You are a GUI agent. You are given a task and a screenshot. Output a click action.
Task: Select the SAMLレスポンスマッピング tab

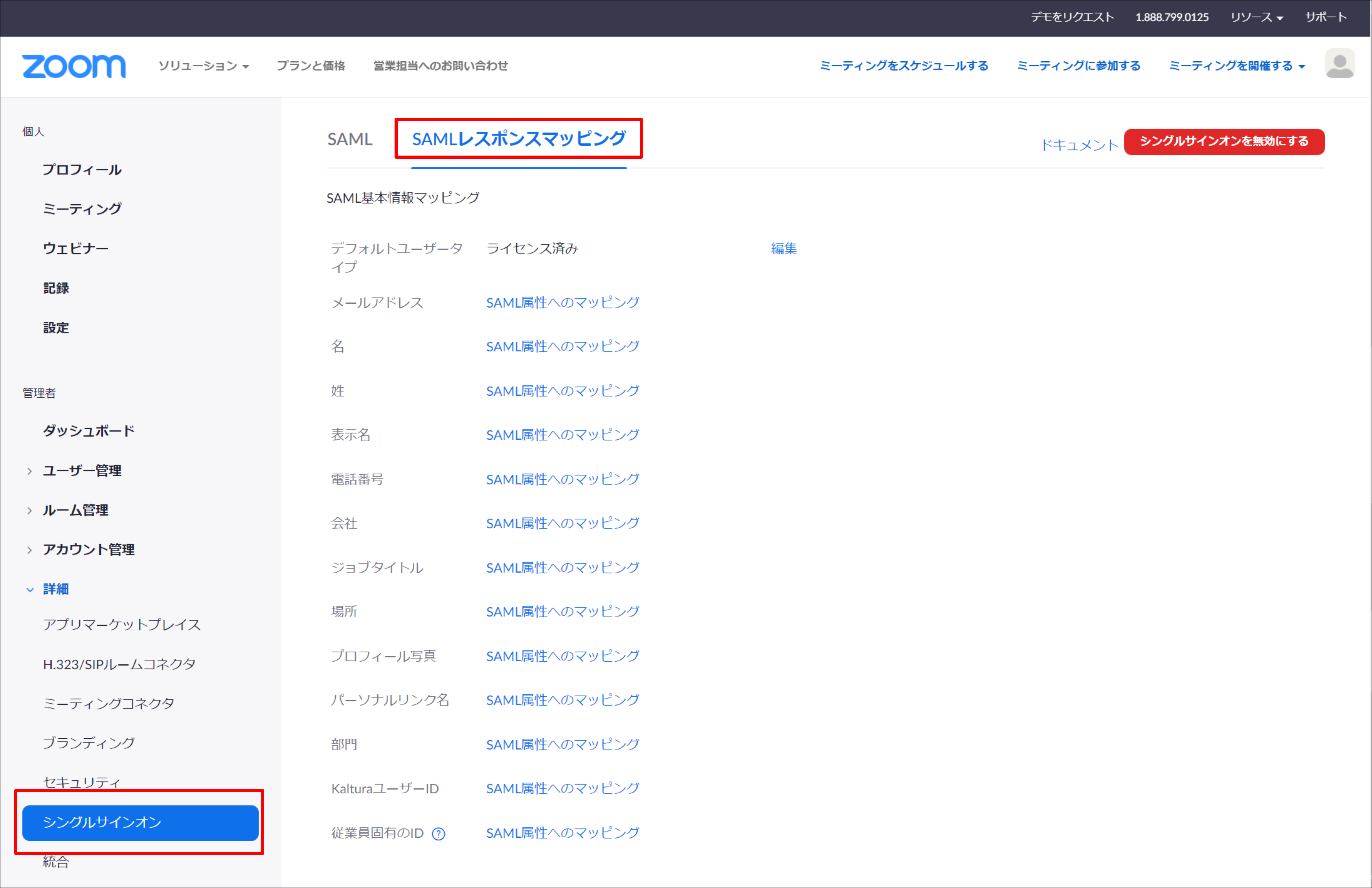[519, 139]
